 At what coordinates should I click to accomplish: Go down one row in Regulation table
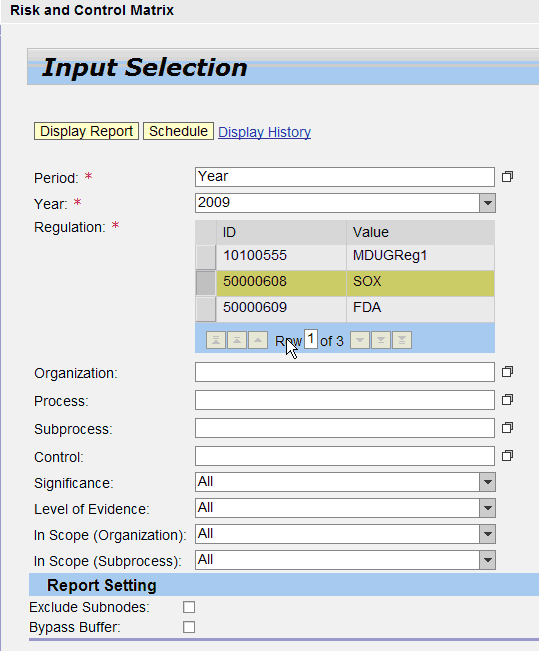[x=360, y=340]
